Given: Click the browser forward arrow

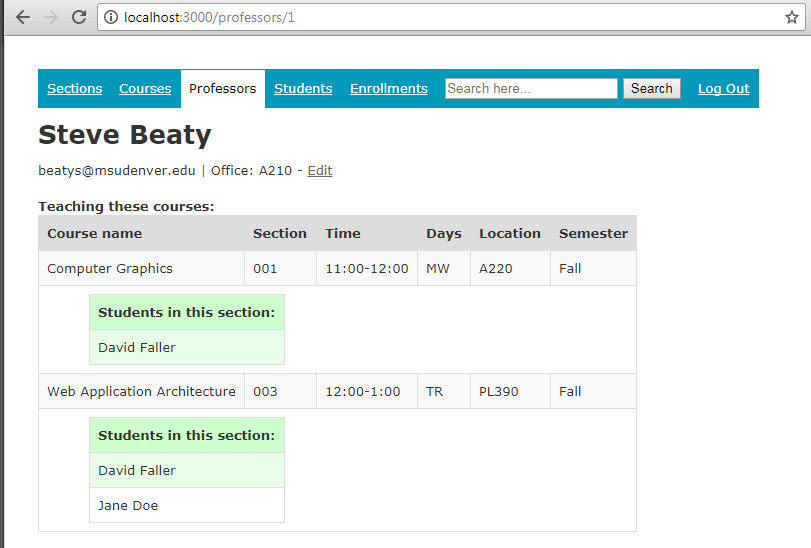Looking at the screenshot, I should [51, 17].
